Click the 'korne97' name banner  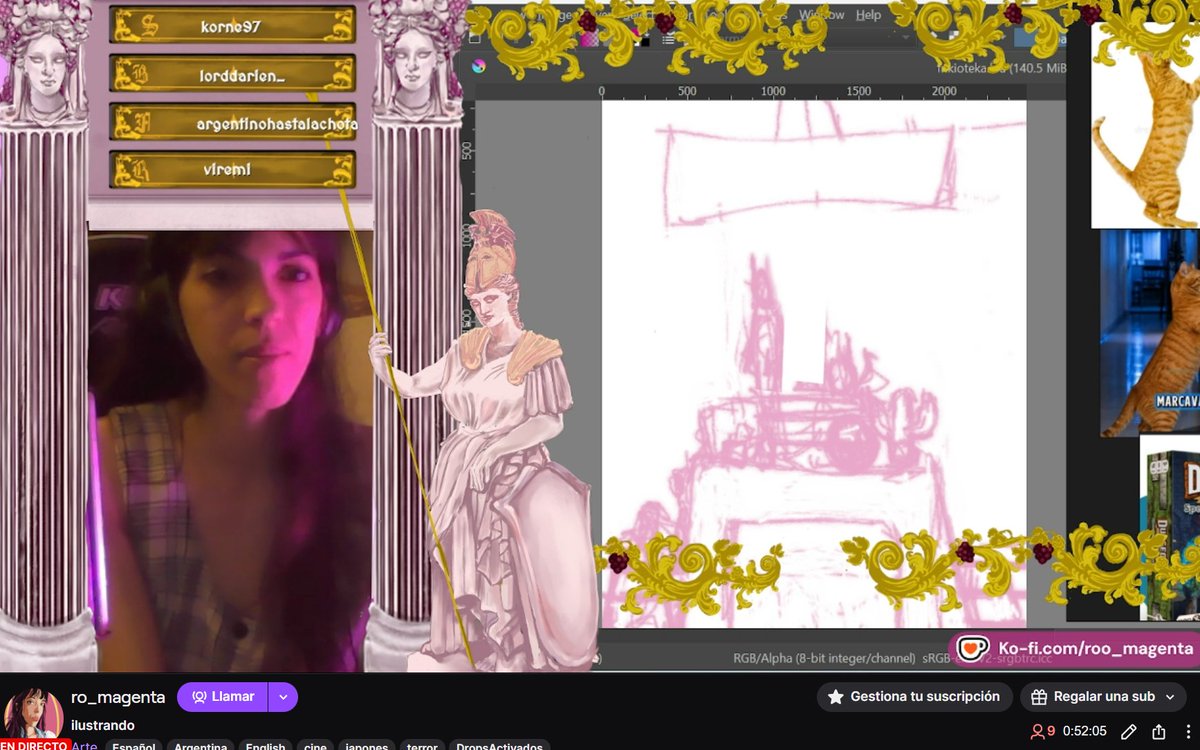pos(233,26)
